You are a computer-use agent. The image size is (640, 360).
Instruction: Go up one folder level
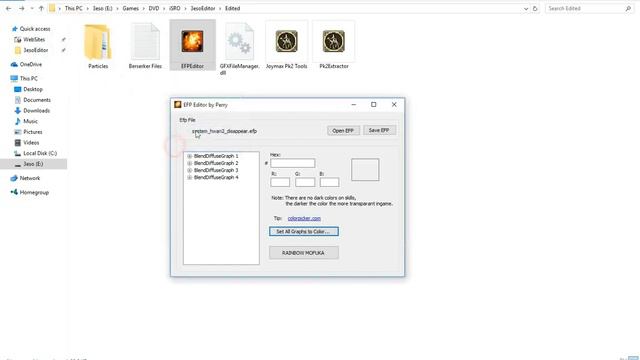(x=41, y=8)
